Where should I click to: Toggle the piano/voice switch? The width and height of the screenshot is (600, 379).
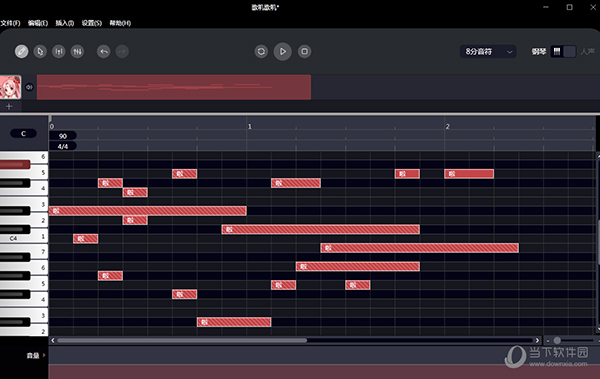[x=563, y=51]
